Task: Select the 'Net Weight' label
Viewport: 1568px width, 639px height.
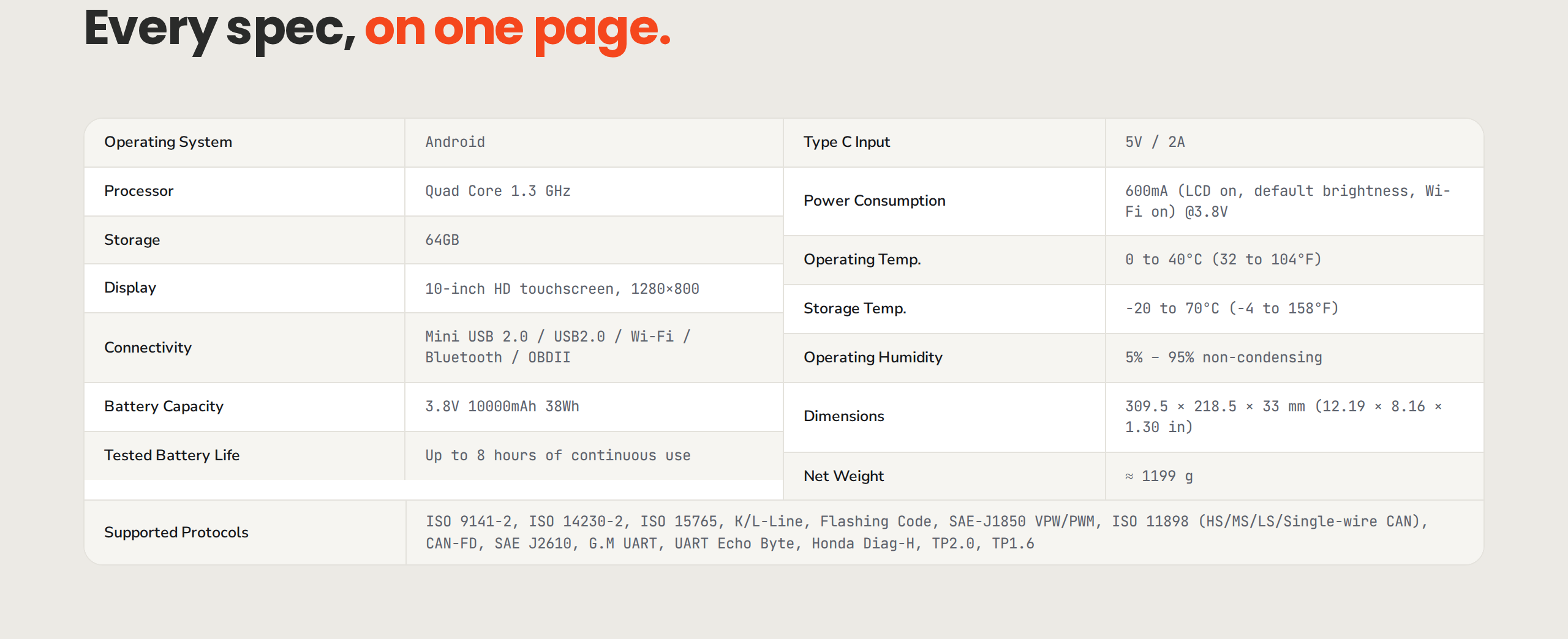Action: pyautogui.click(x=843, y=476)
